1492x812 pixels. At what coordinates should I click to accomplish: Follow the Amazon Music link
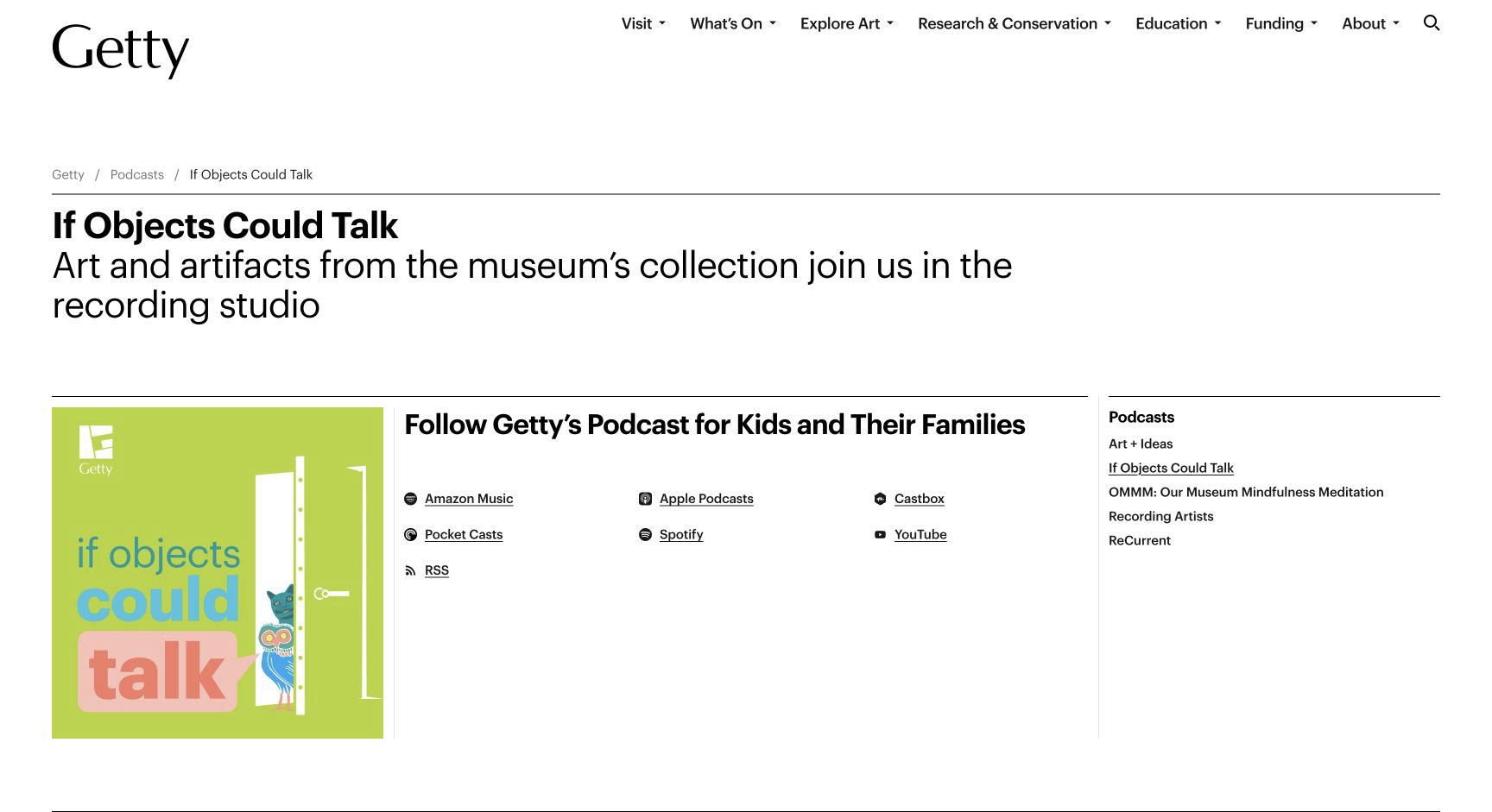click(x=469, y=499)
